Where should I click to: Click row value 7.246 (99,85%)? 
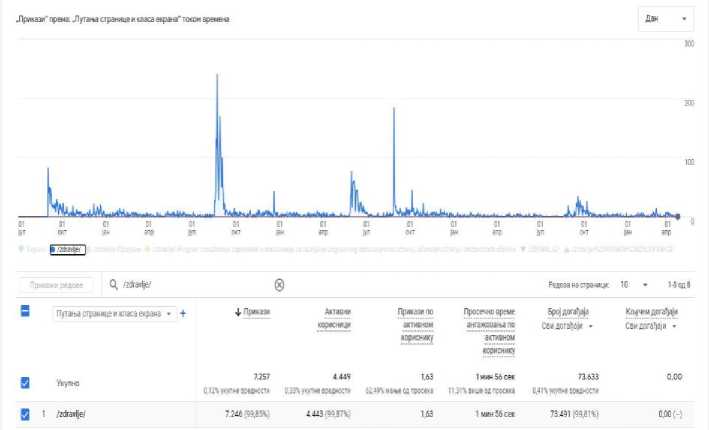click(247, 414)
